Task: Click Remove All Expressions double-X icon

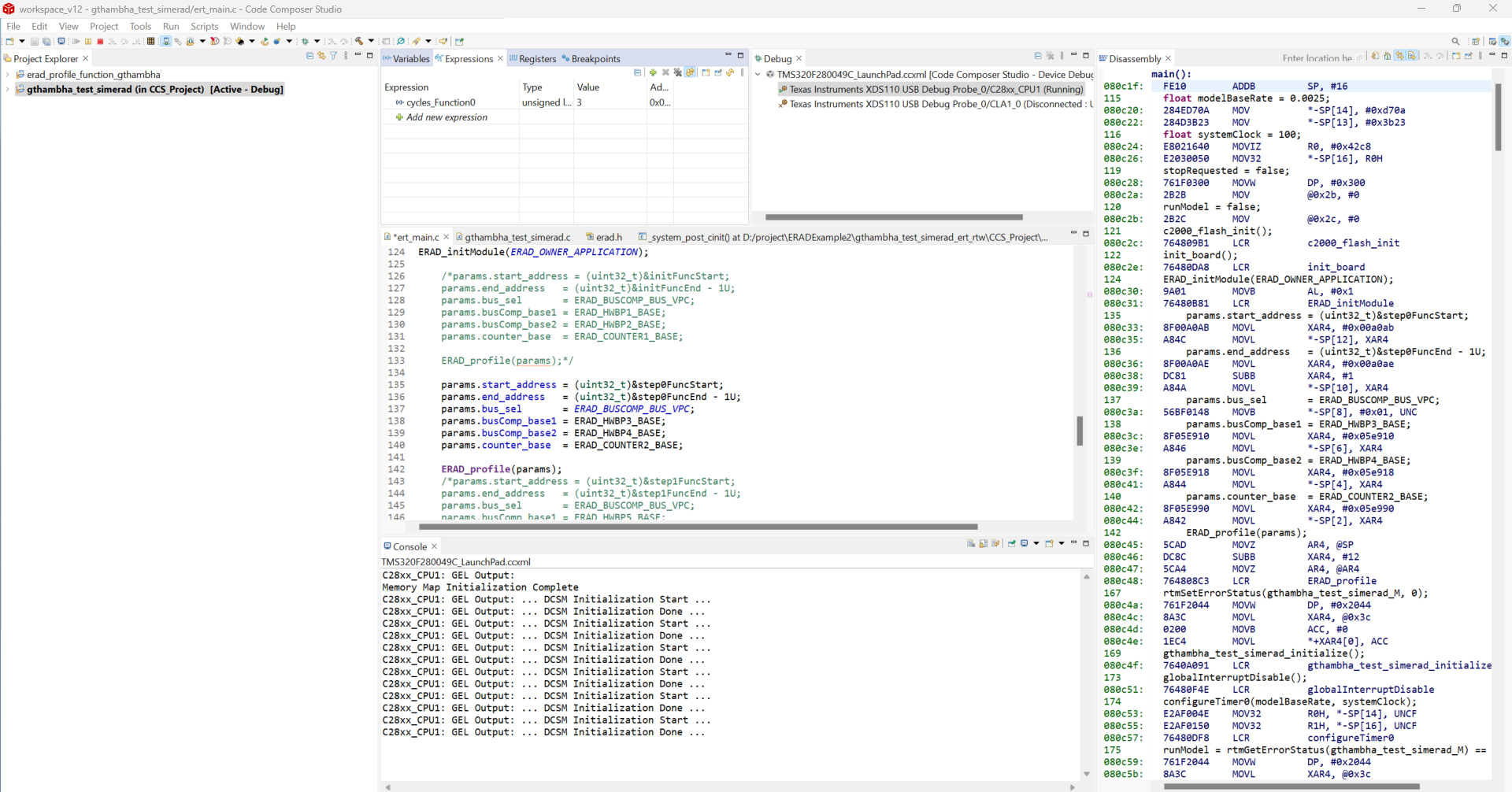Action: point(677,72)
